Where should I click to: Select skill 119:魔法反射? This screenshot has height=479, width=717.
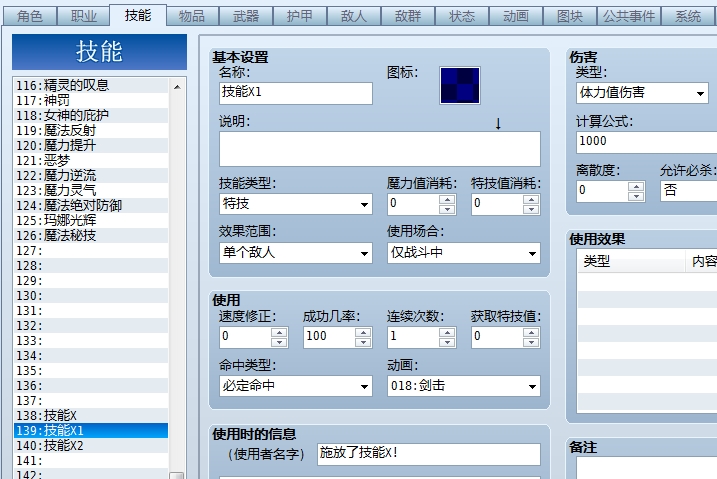(x=91, y=131)
